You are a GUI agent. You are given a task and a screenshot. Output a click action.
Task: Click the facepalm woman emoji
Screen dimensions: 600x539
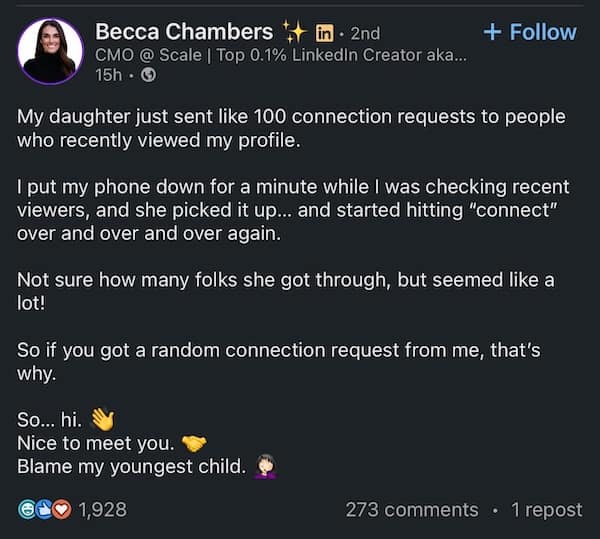point(266,466)
